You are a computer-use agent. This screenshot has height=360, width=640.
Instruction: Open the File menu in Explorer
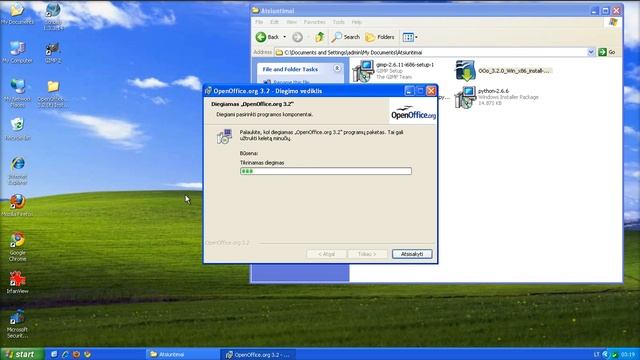259,22
